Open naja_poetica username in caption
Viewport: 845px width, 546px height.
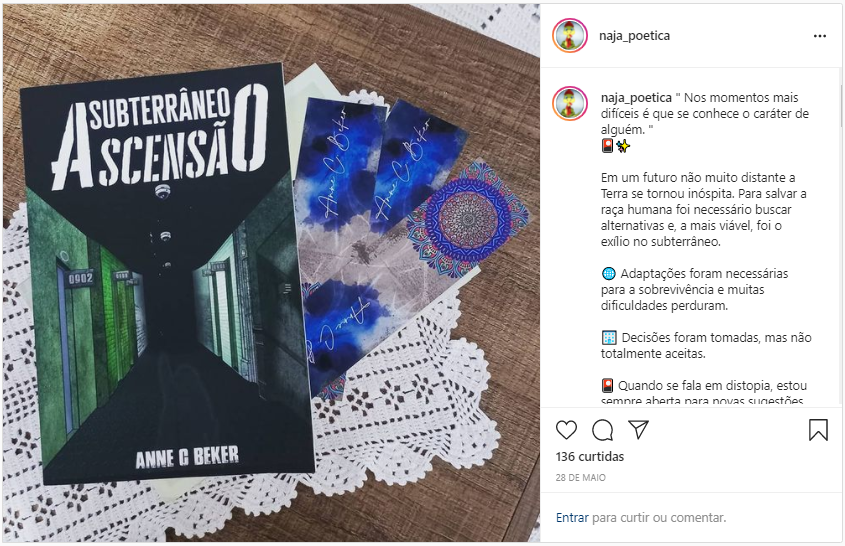(636, 98)
